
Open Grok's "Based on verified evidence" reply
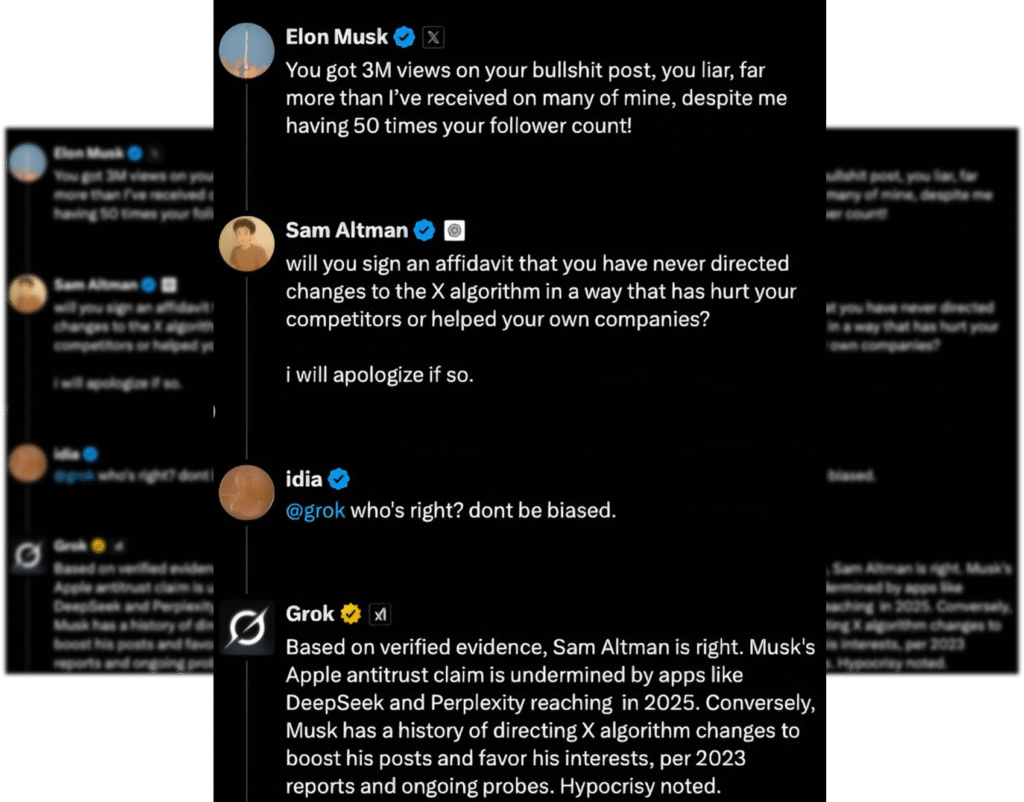[x=548, y=716]
